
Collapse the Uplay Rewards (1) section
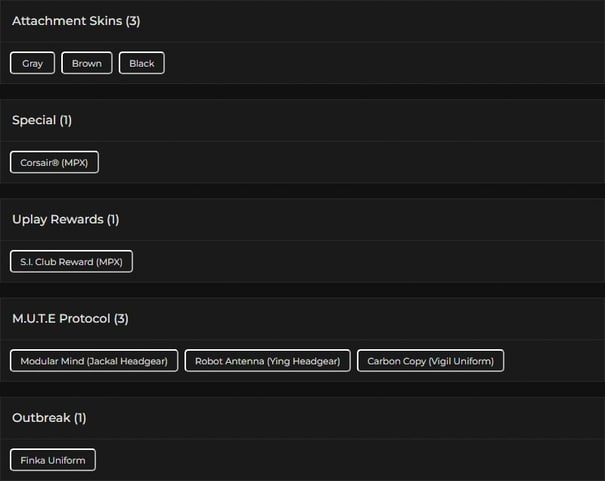pyautogui.click(x=65, y=219)
